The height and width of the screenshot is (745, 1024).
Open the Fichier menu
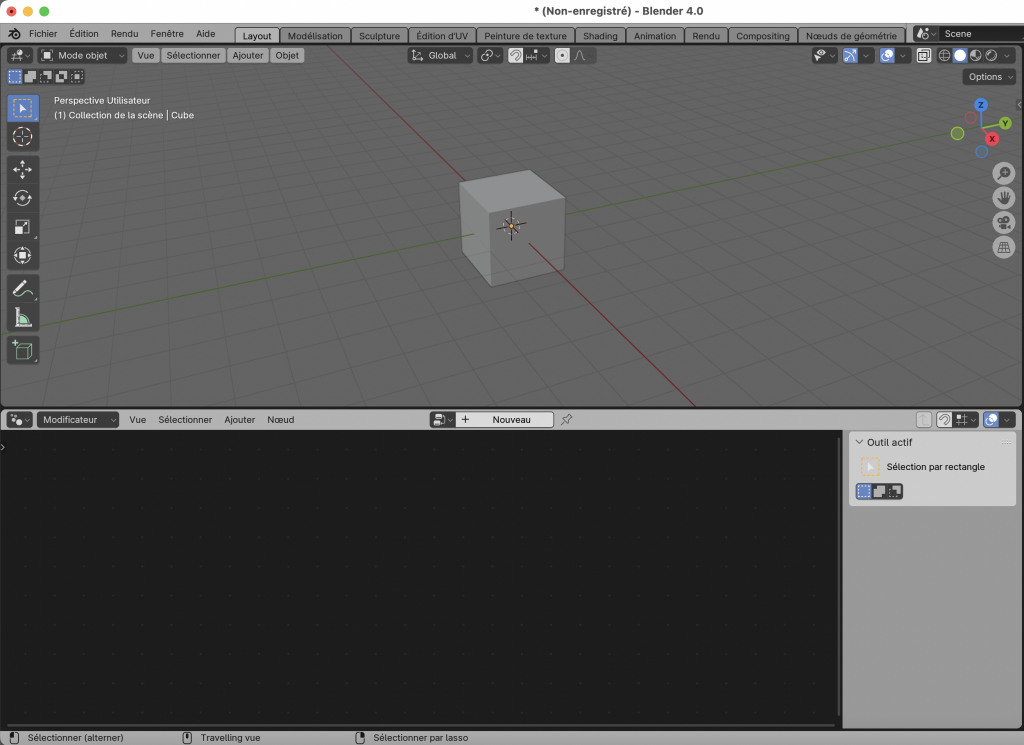pyautogui.click(x=43, y=34)
